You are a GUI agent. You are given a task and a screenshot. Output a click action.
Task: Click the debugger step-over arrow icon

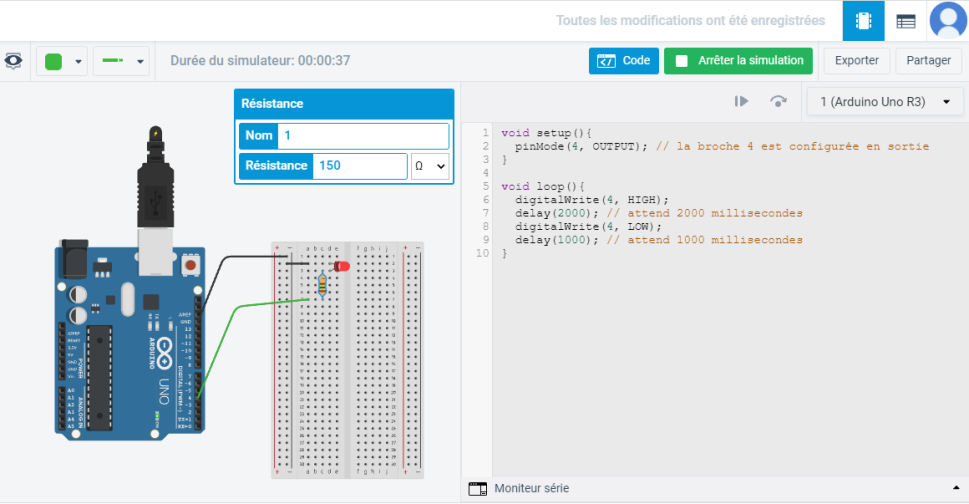[x=778, y=101]
